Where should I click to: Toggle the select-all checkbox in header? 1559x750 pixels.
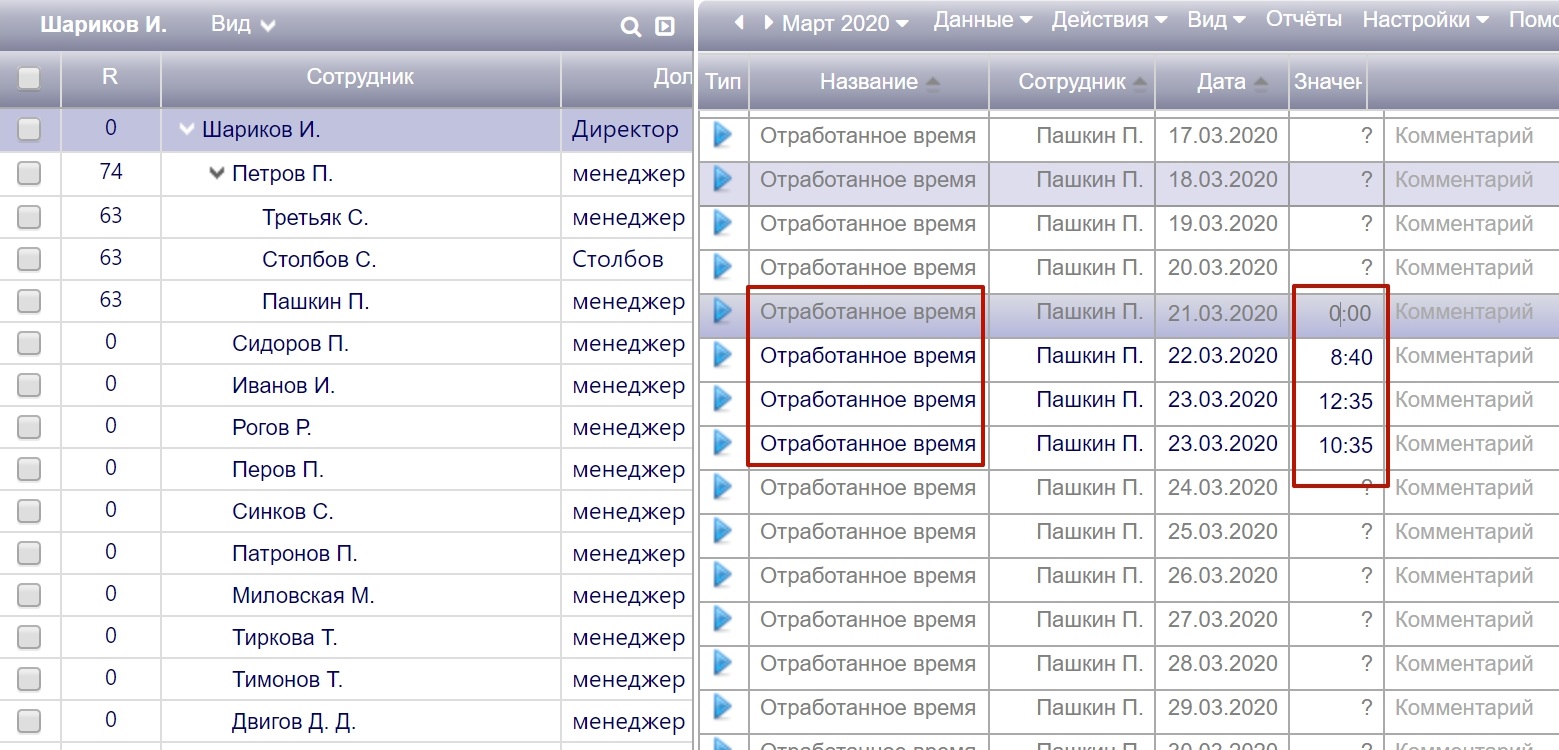pos(29,78)
